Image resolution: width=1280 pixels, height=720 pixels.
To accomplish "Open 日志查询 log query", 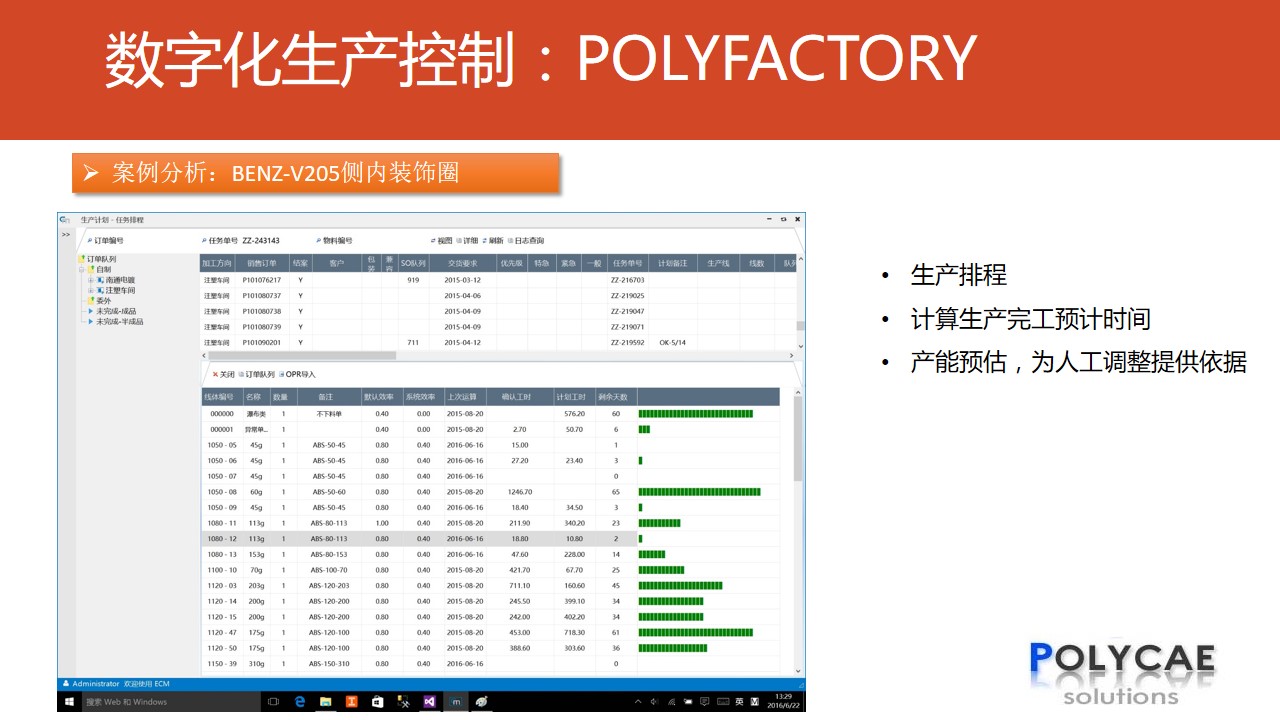I will (525, 240).
